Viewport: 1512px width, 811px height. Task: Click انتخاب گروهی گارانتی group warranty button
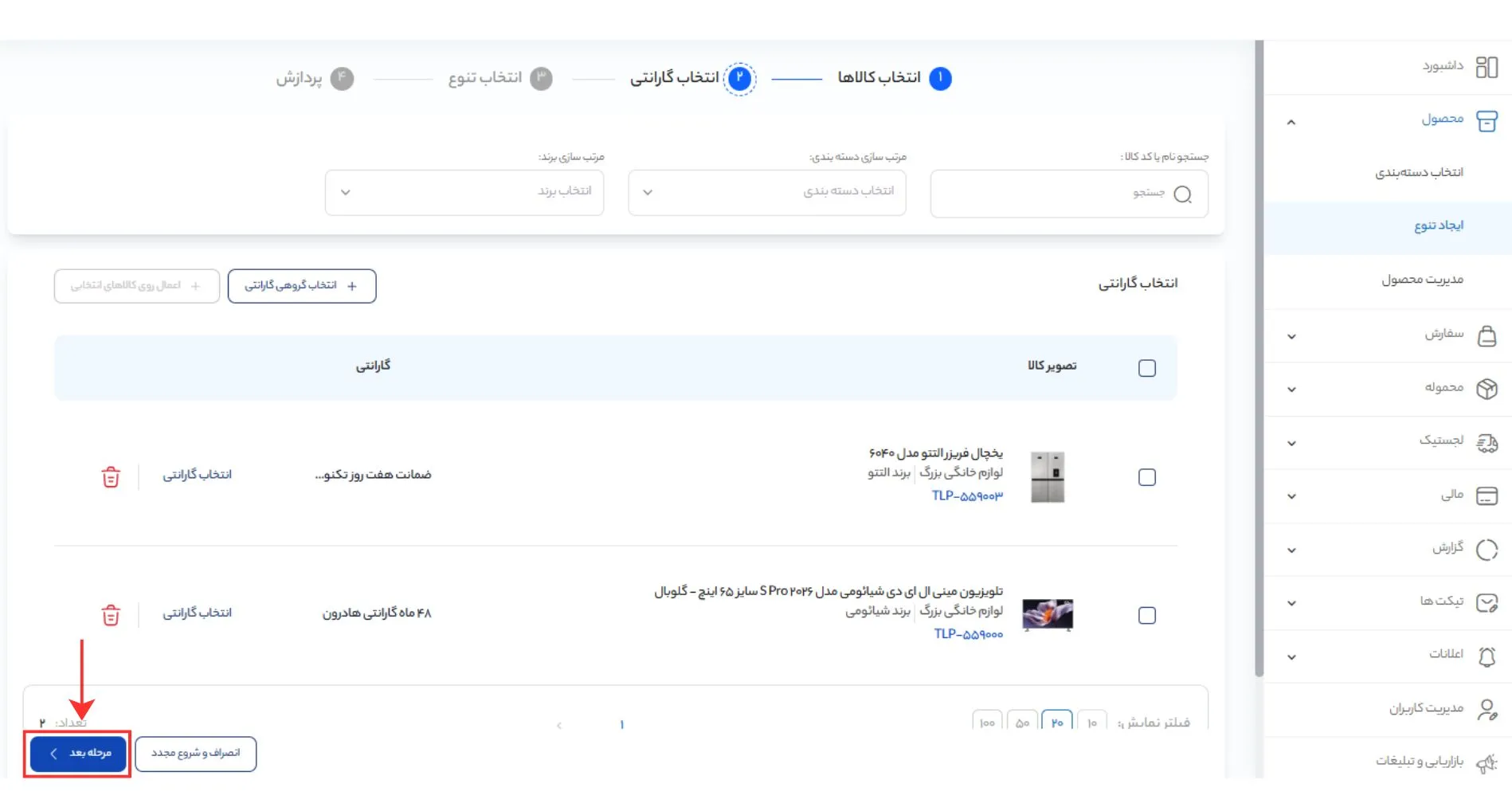(x=302, y=286)
